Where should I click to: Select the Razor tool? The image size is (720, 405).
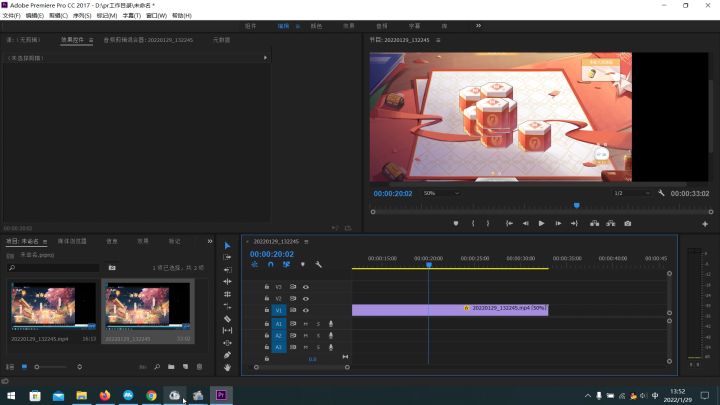point(227,319)
